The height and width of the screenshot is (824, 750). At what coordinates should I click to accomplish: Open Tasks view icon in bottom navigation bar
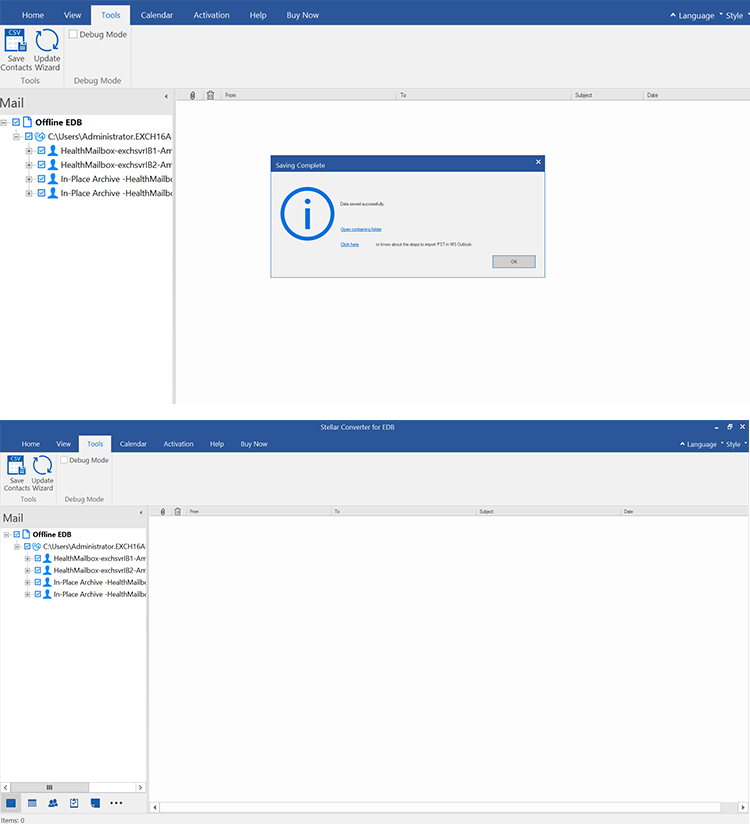74,802
